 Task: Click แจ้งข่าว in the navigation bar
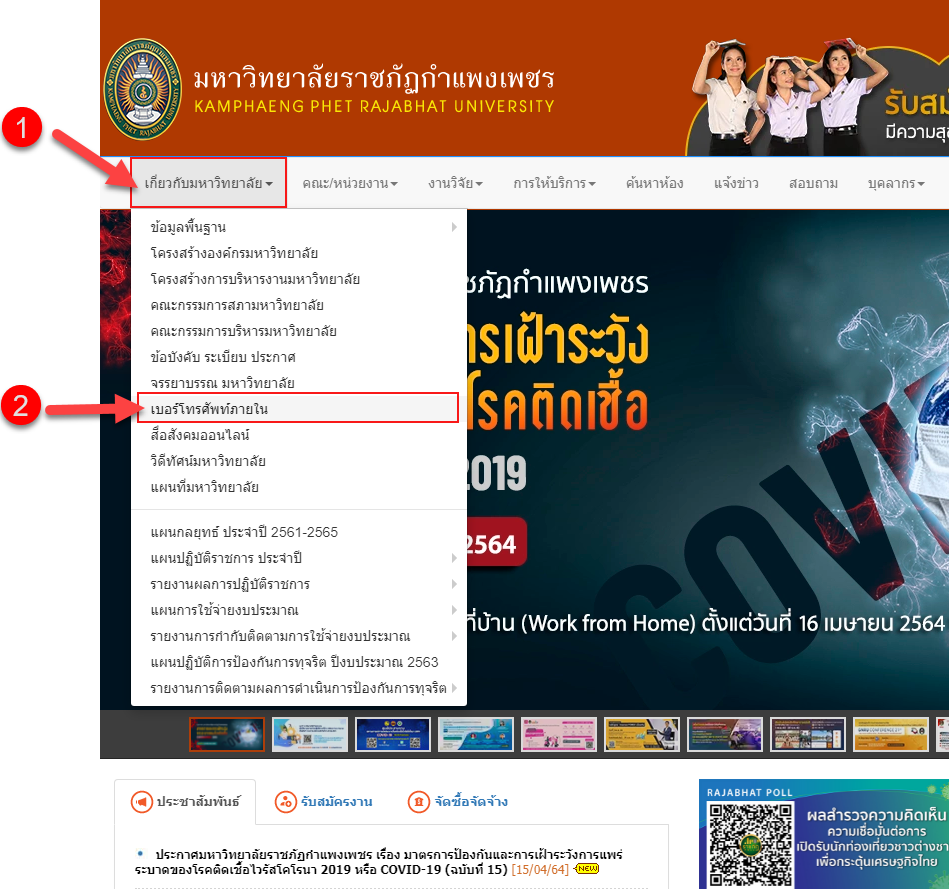(x=735, y=183)
